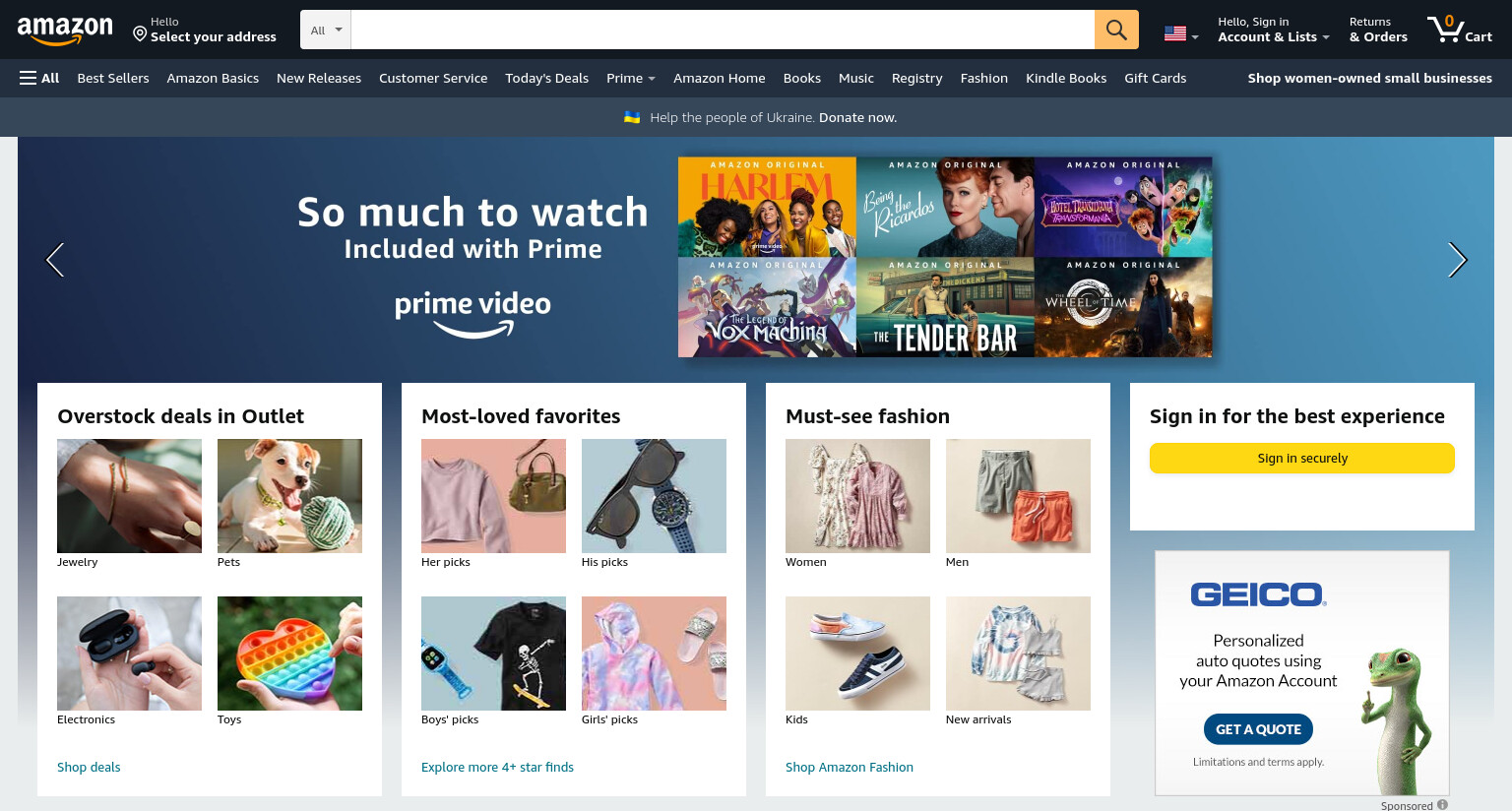
Task: Open Boys' picks image
Action: 493,654
